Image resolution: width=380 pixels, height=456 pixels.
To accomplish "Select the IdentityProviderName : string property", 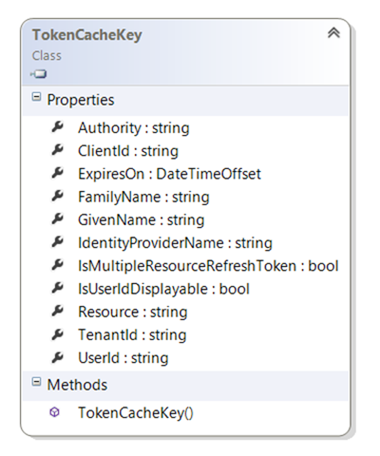I will (x=175, y=243).
